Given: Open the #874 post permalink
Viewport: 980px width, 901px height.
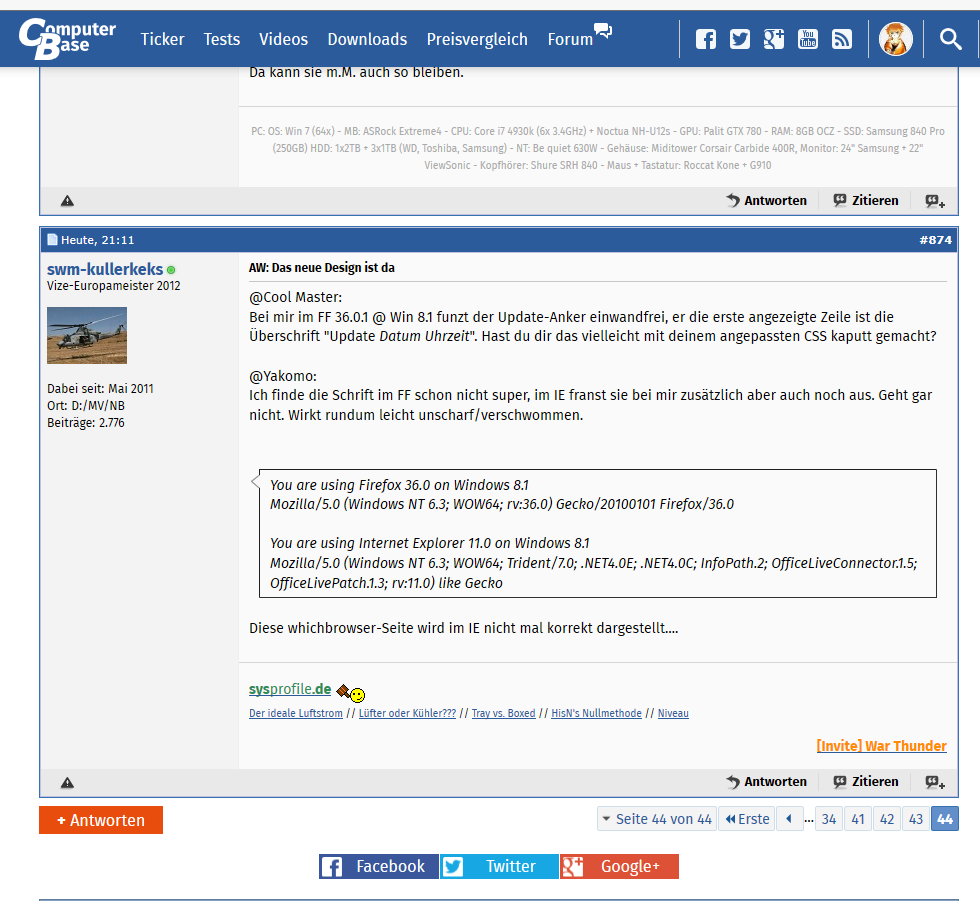Looking at the screenshot, I should pos(936,240).
